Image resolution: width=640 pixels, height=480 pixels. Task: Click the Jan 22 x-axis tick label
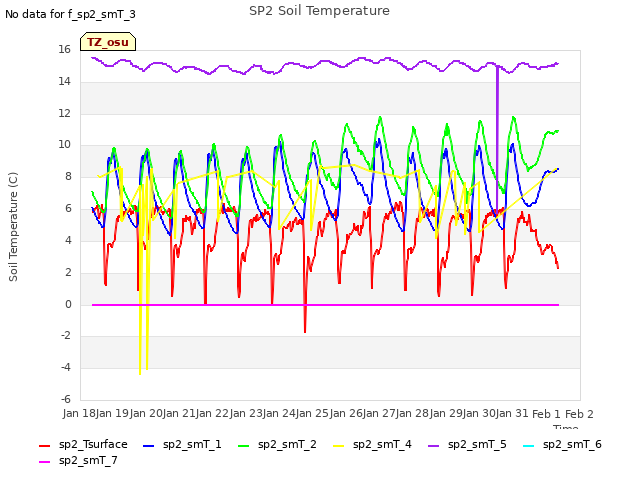[212, 413]
